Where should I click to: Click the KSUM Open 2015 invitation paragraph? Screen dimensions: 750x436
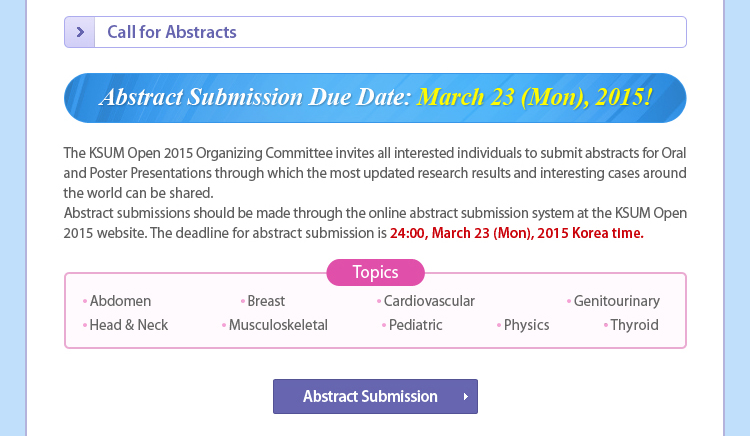(375, 173)
